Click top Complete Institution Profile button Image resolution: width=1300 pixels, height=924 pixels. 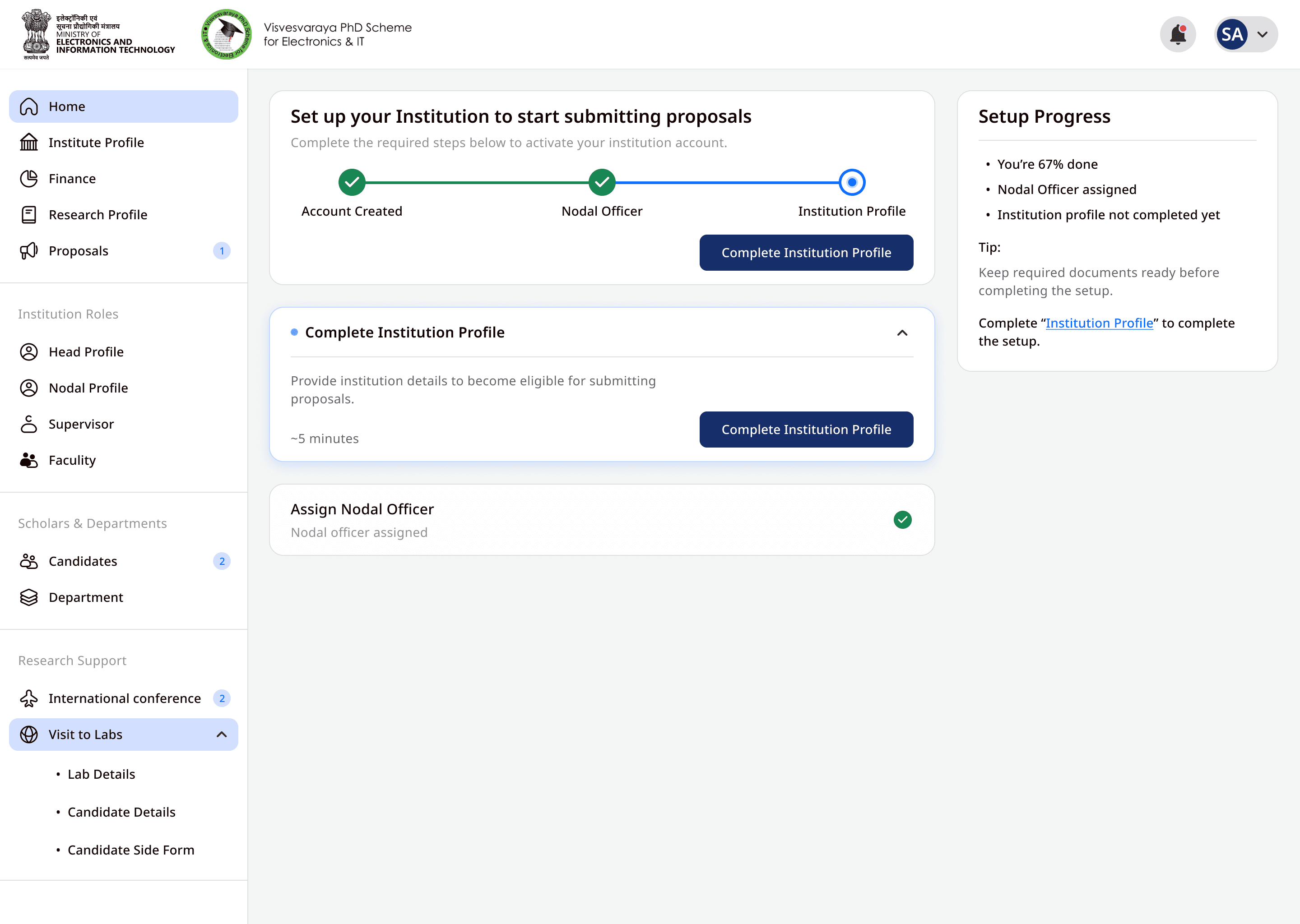click(807, 253)
